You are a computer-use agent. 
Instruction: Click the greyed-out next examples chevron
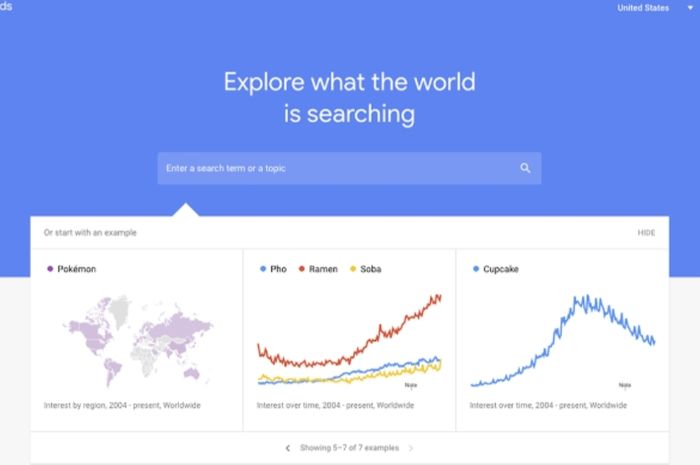411,448
